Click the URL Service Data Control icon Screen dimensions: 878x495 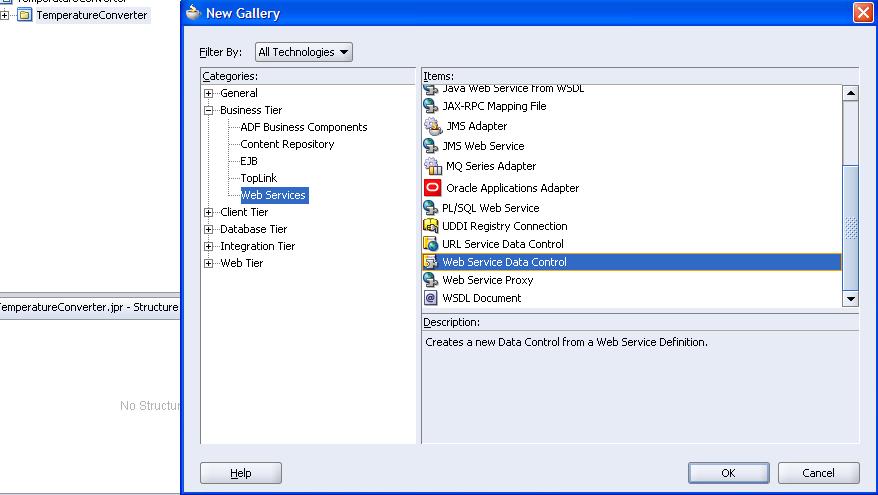(430, 244)
